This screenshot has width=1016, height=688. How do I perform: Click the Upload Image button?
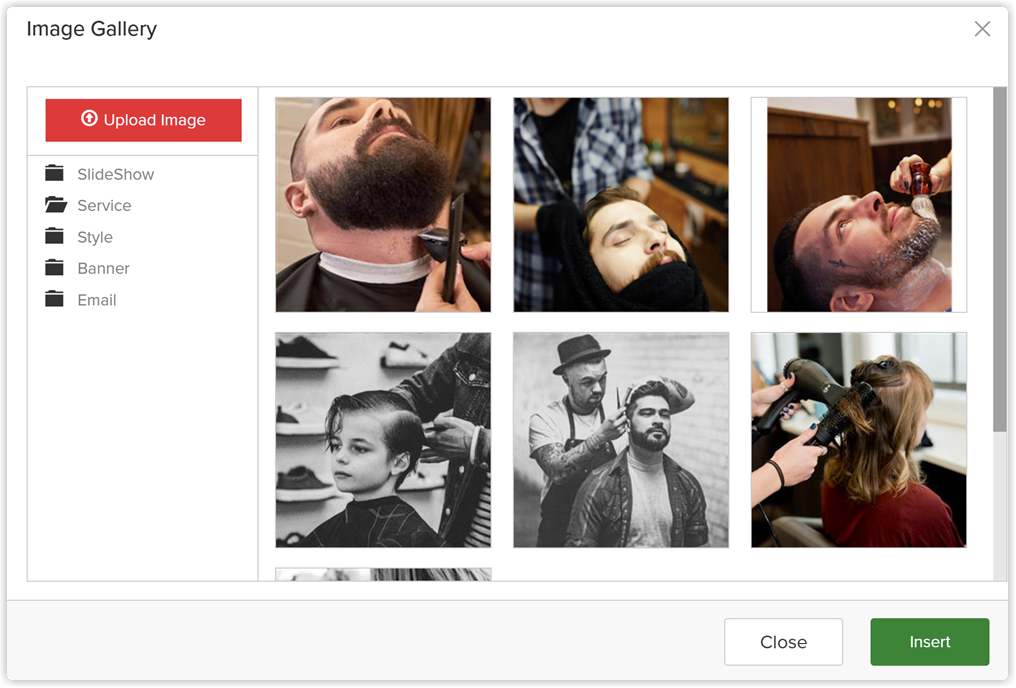(x=143, y=120)
